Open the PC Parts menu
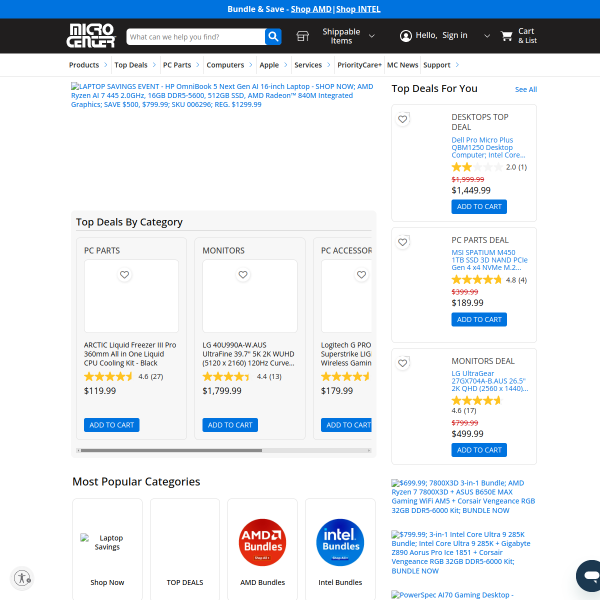The width and height of the screenshot is (600, 600). (x=177, y=65)
